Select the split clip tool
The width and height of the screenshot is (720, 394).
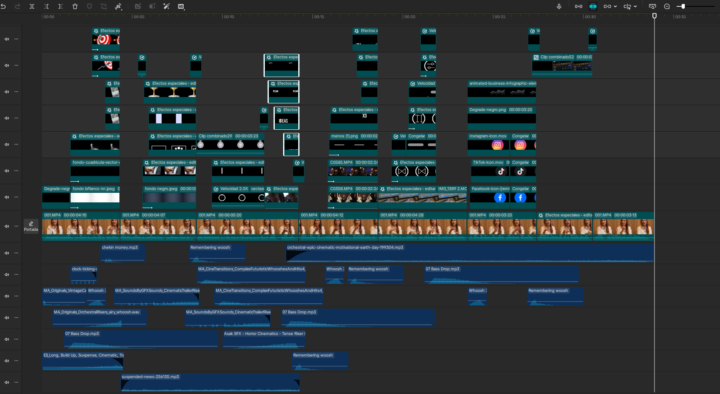32,6
